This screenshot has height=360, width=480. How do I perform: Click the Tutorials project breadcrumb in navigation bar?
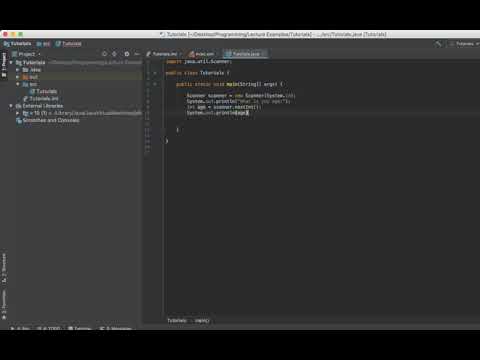[x=17, y=44]
